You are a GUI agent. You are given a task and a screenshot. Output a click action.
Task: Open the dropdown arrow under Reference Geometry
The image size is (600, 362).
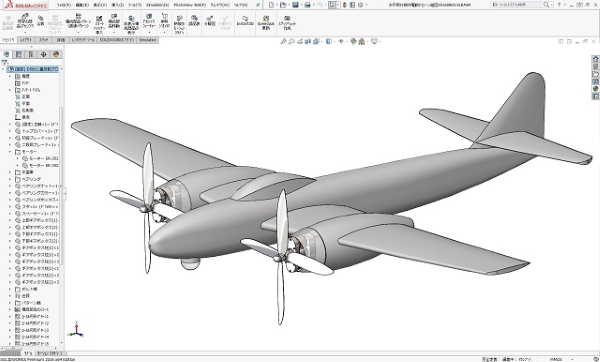point(164,33)
